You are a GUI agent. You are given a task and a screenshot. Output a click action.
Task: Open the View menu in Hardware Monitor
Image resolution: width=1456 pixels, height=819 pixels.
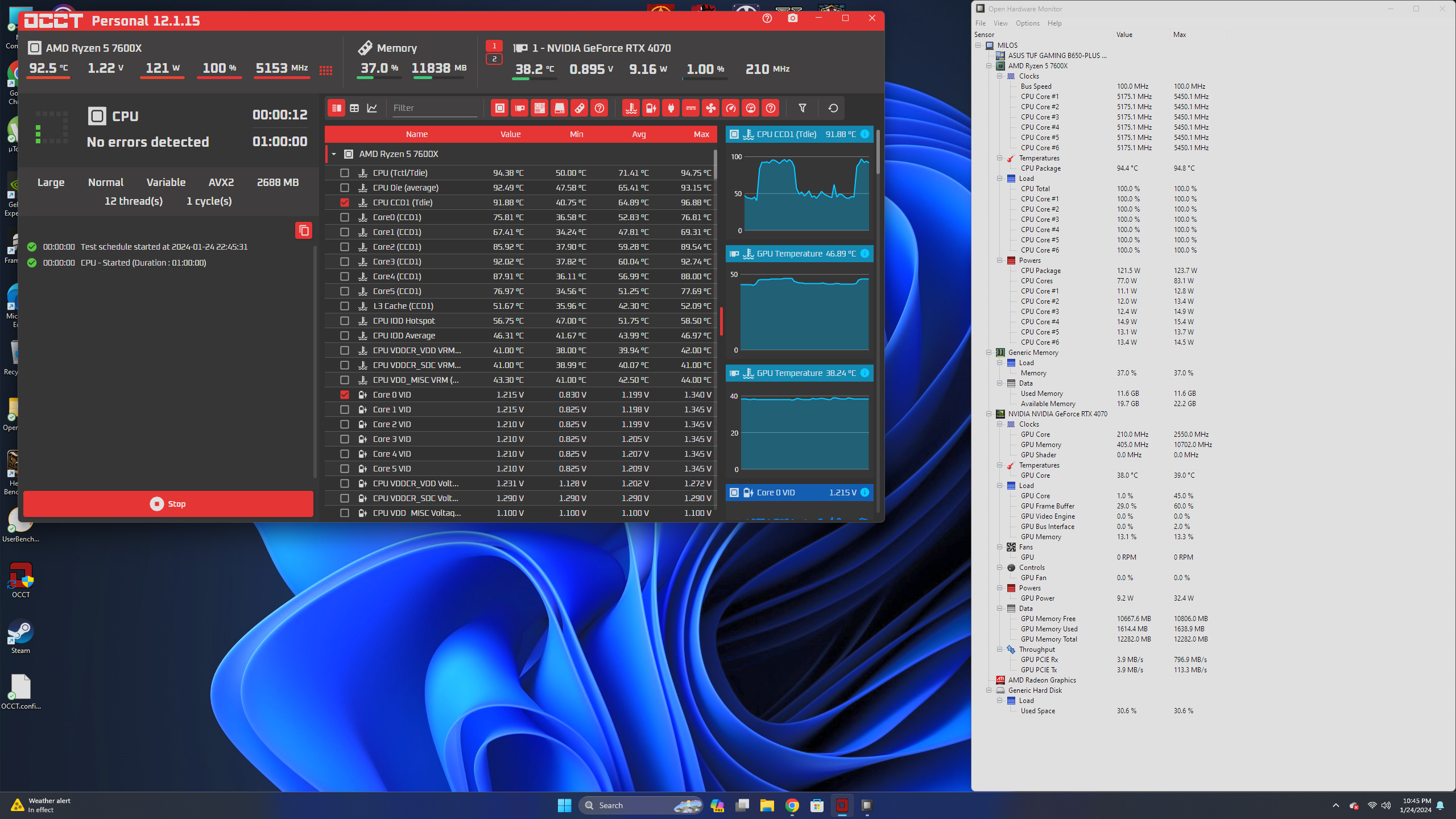click(x=1000, y=23)
